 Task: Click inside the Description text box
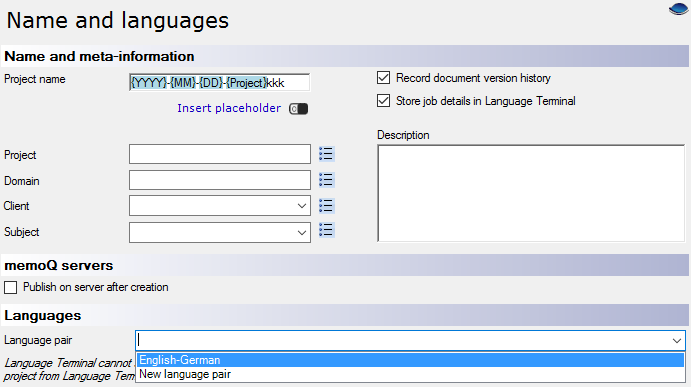click(x=531, y=193)
